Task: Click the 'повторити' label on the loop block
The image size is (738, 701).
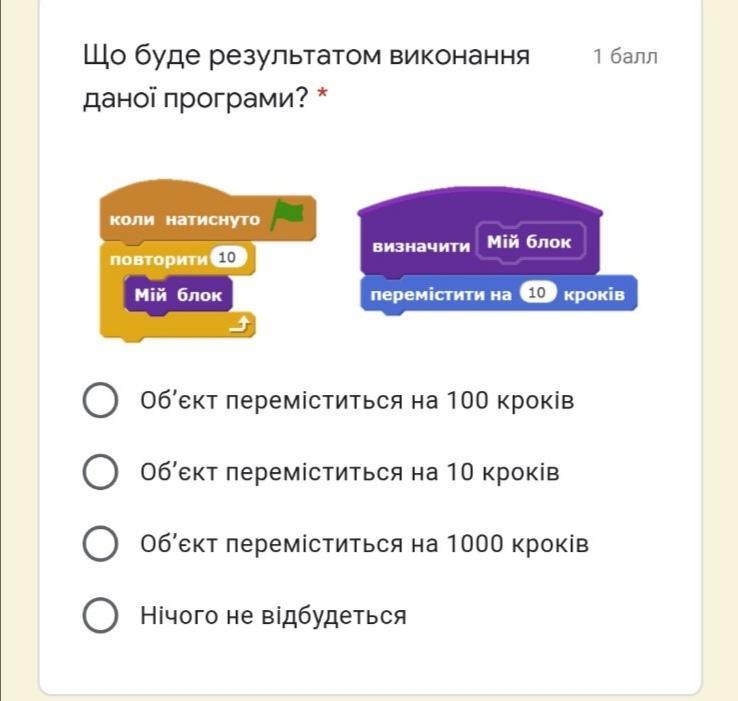Action: 159,259
